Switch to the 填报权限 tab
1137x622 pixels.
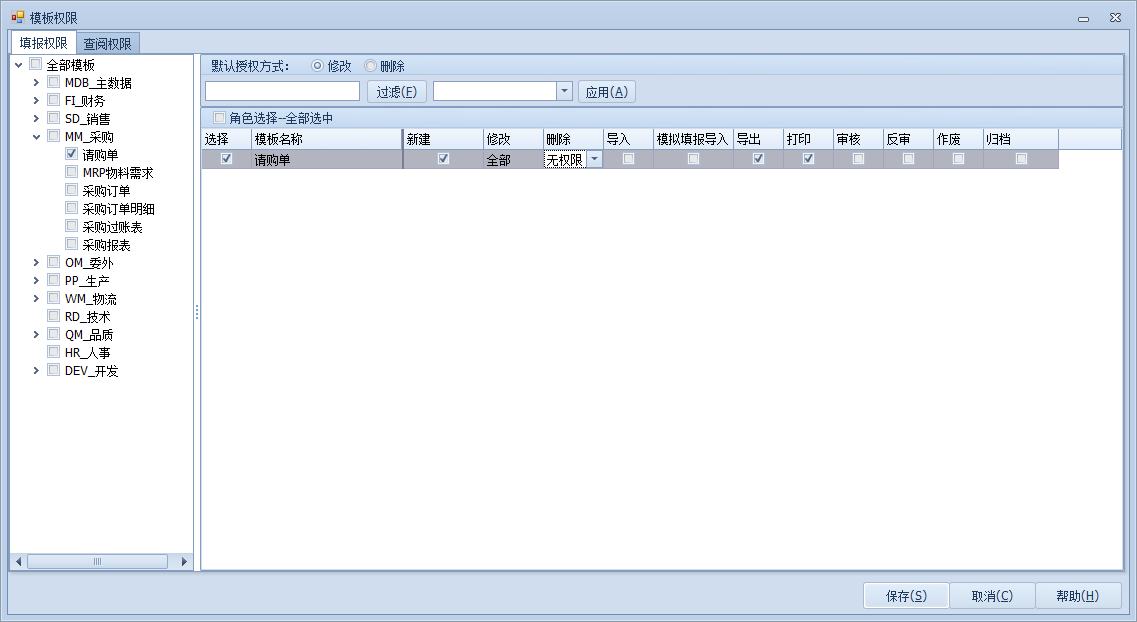(x=44, y=43)
